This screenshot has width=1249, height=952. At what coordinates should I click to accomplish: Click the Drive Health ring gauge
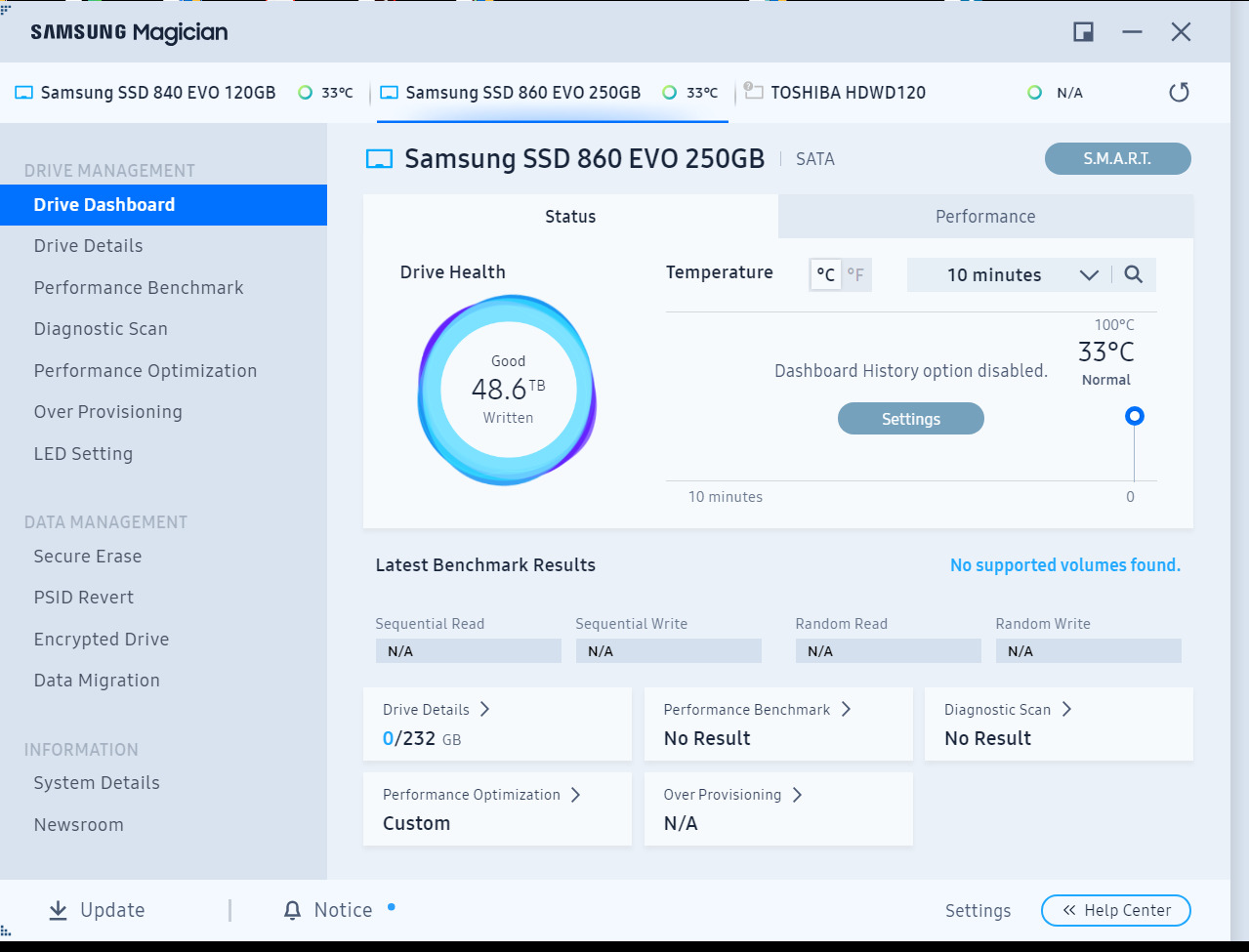click(508, 390)
